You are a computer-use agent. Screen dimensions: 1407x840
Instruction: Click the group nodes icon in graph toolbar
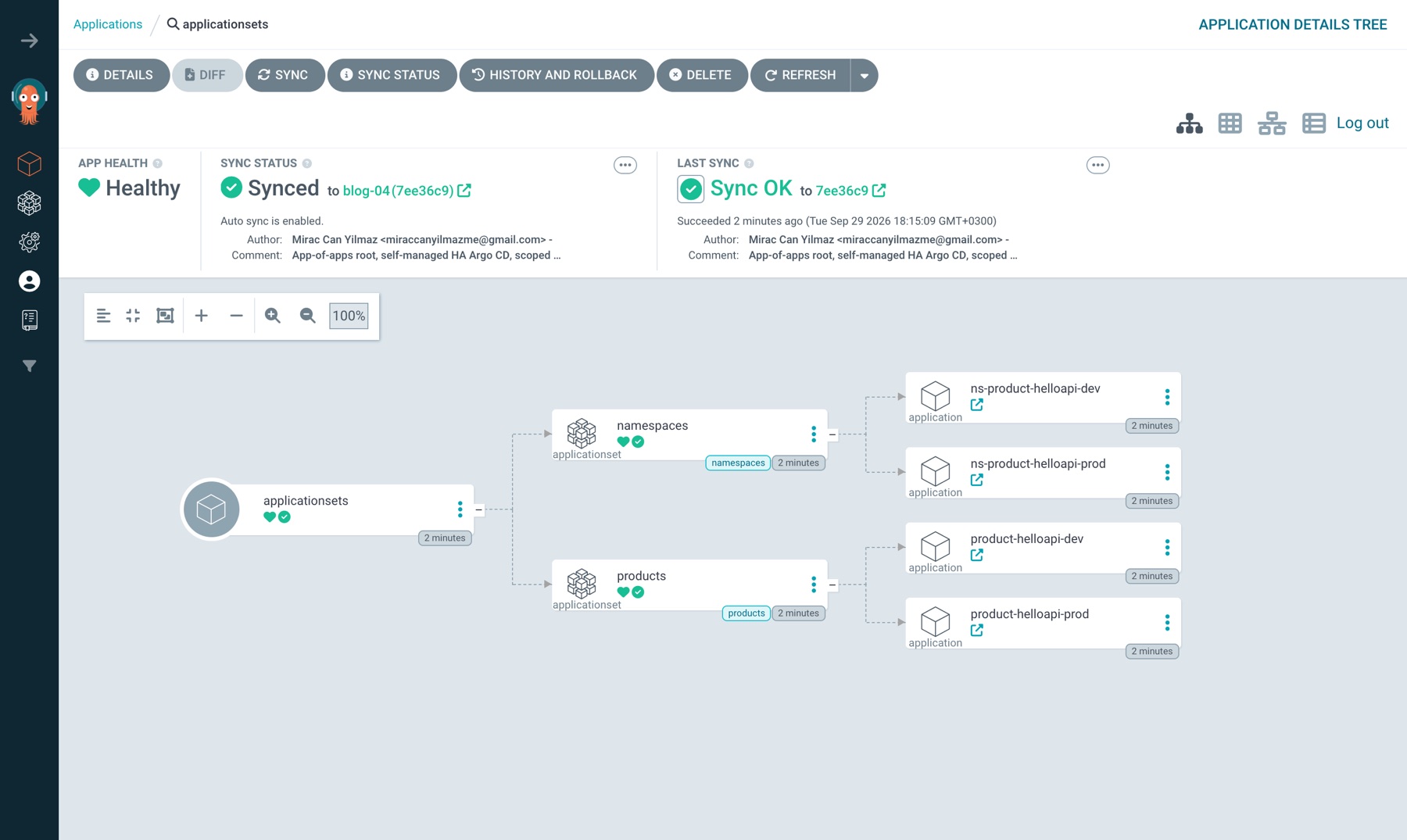tap(165, 316)
